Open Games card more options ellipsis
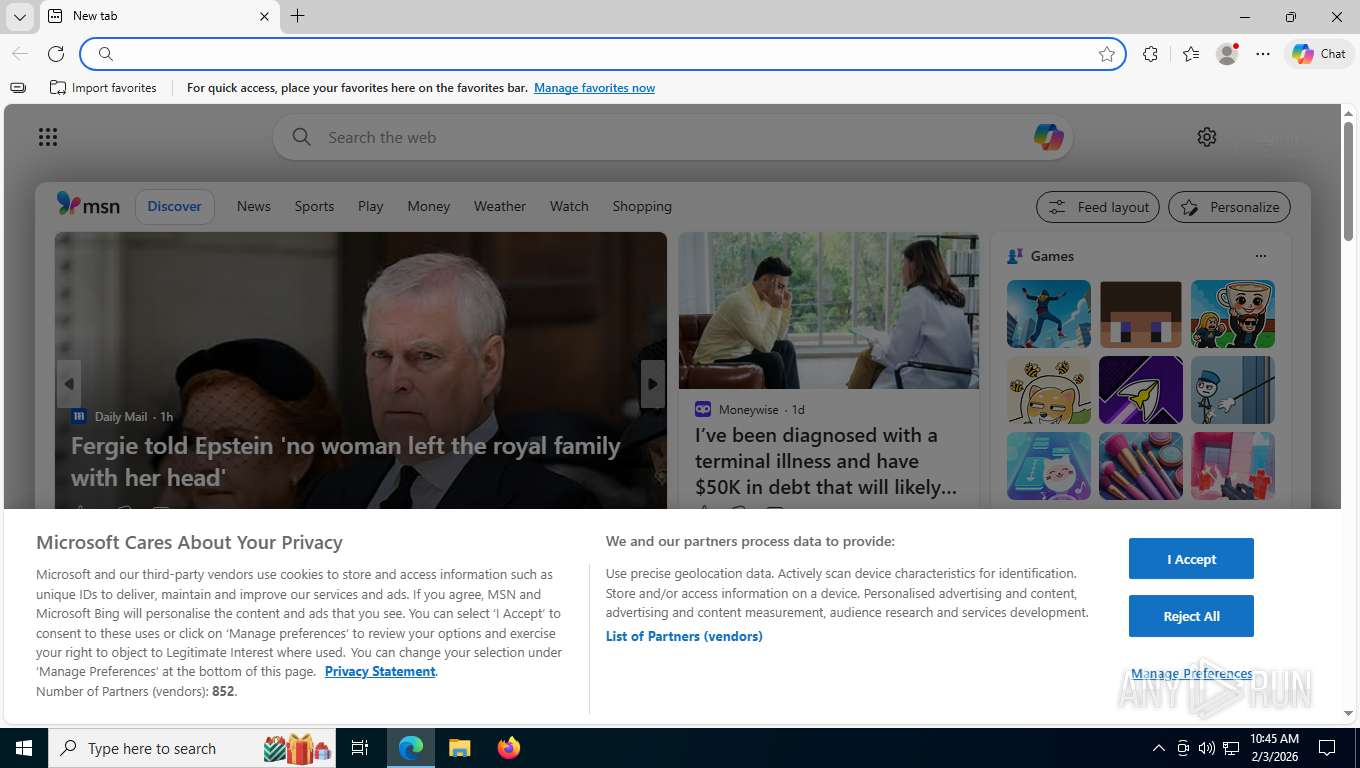The width and height of the screenshot is (1360, 768). click(1261, 256)
